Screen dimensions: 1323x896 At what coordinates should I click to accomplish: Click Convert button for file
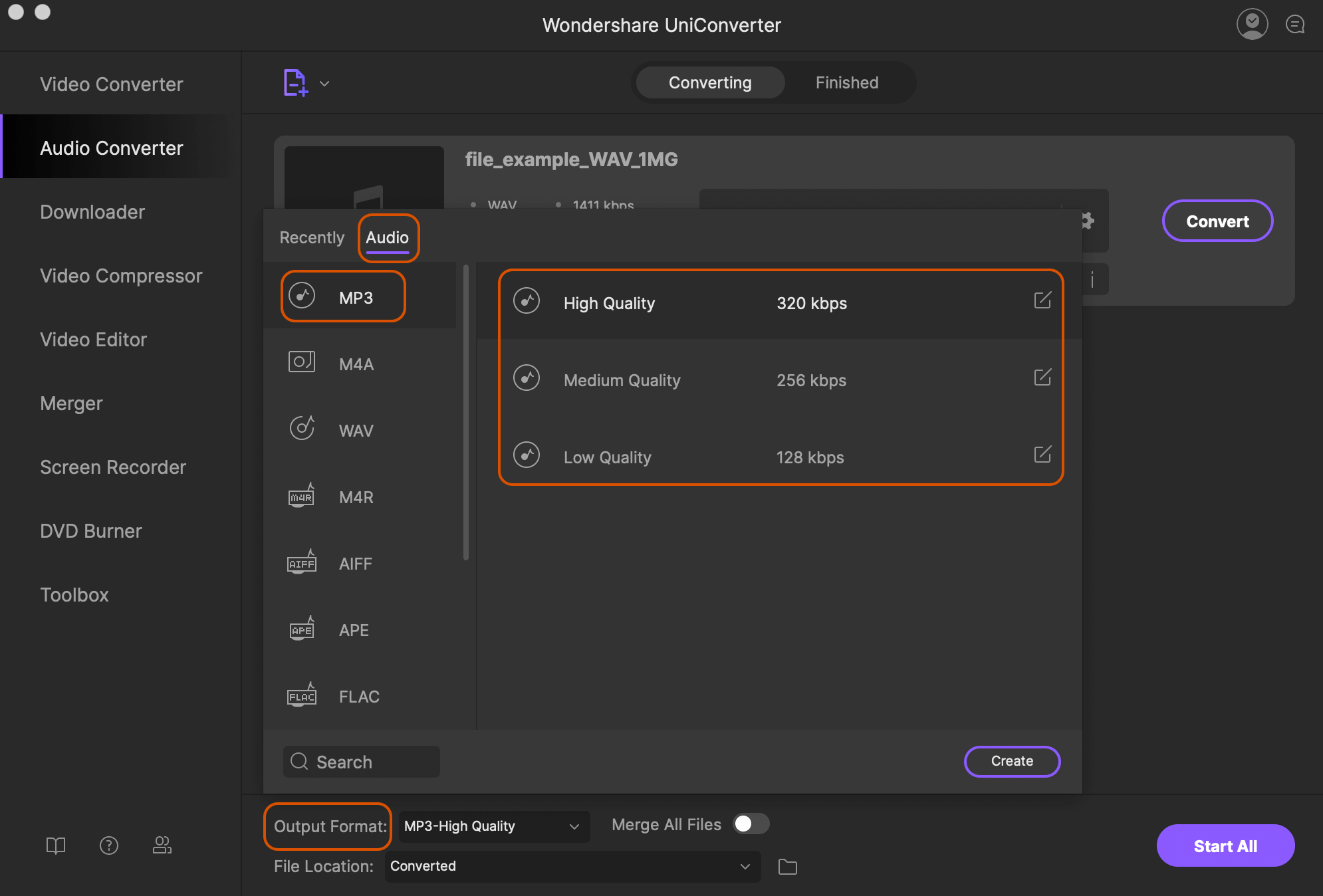pyautogui.click(x=1217, y=220)
